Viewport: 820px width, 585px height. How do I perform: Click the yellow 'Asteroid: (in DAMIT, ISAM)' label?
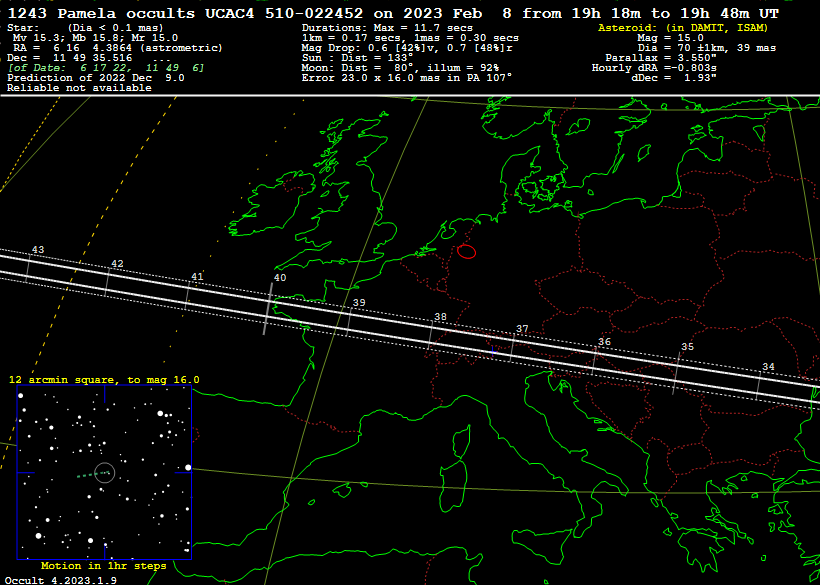683,28
